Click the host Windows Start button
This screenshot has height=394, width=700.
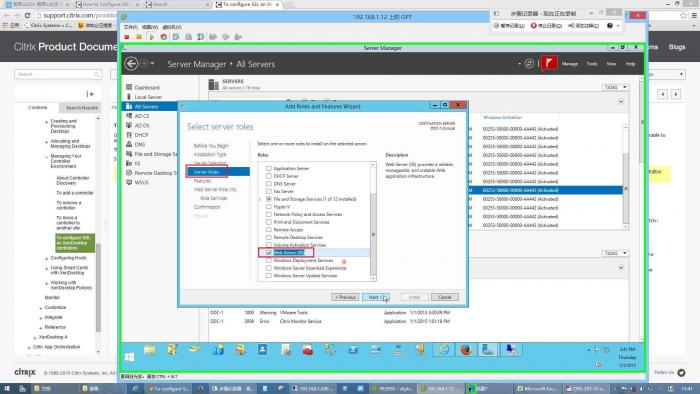coord(6,389)
